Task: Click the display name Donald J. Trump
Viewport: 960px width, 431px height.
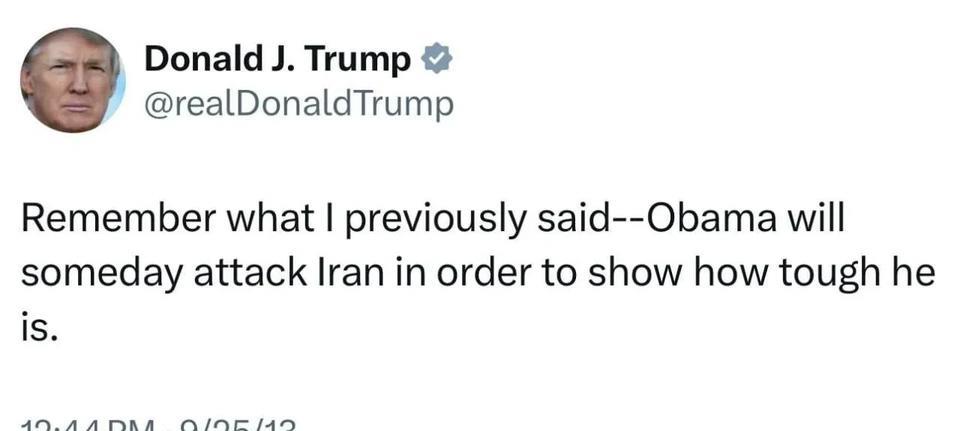Action: [277, 60]
